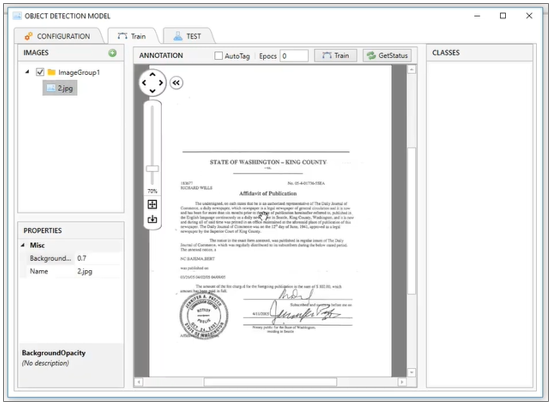Click the Affidavit of Publication heading

[268, 194]
